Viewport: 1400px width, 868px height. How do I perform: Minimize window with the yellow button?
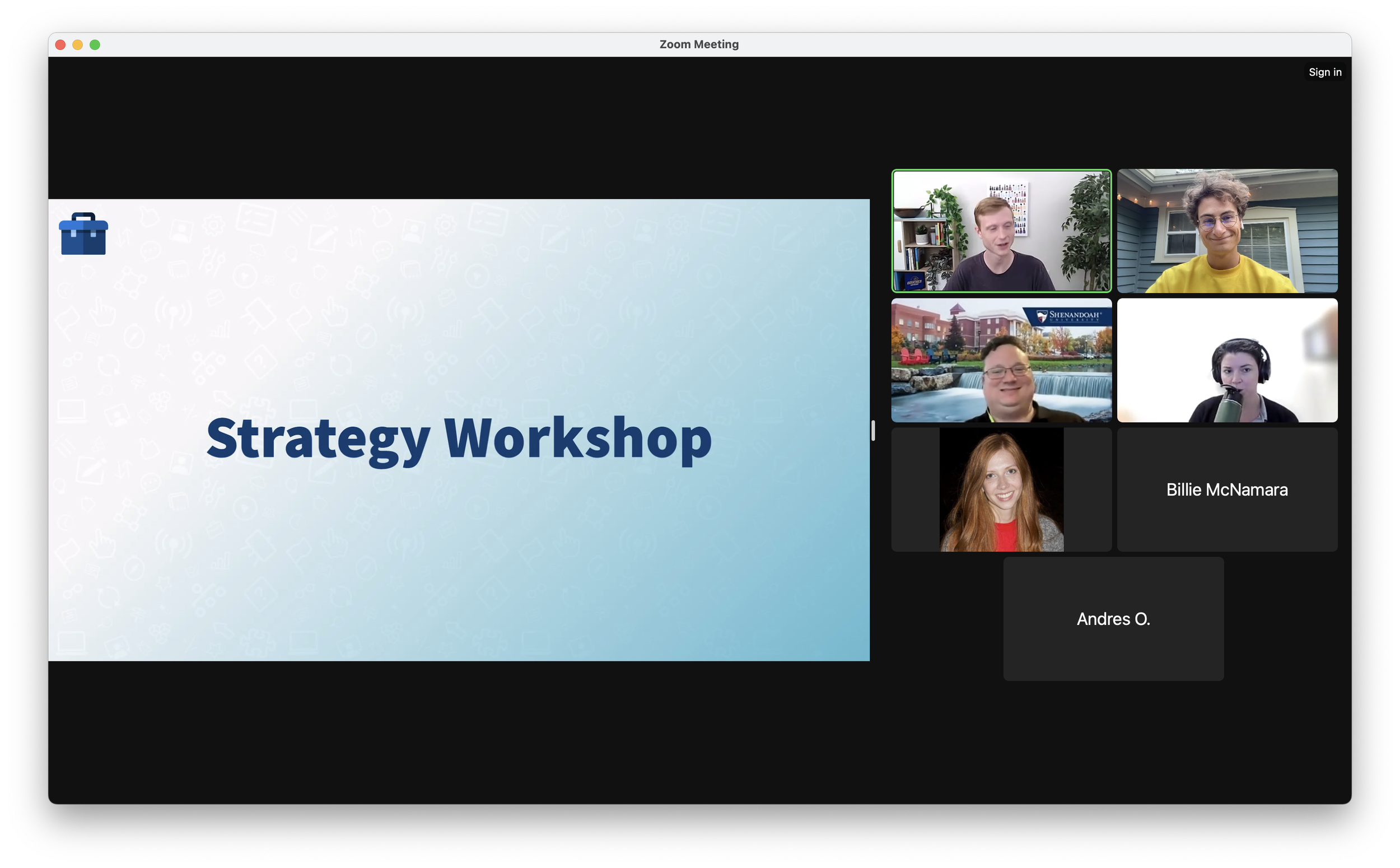77,45
